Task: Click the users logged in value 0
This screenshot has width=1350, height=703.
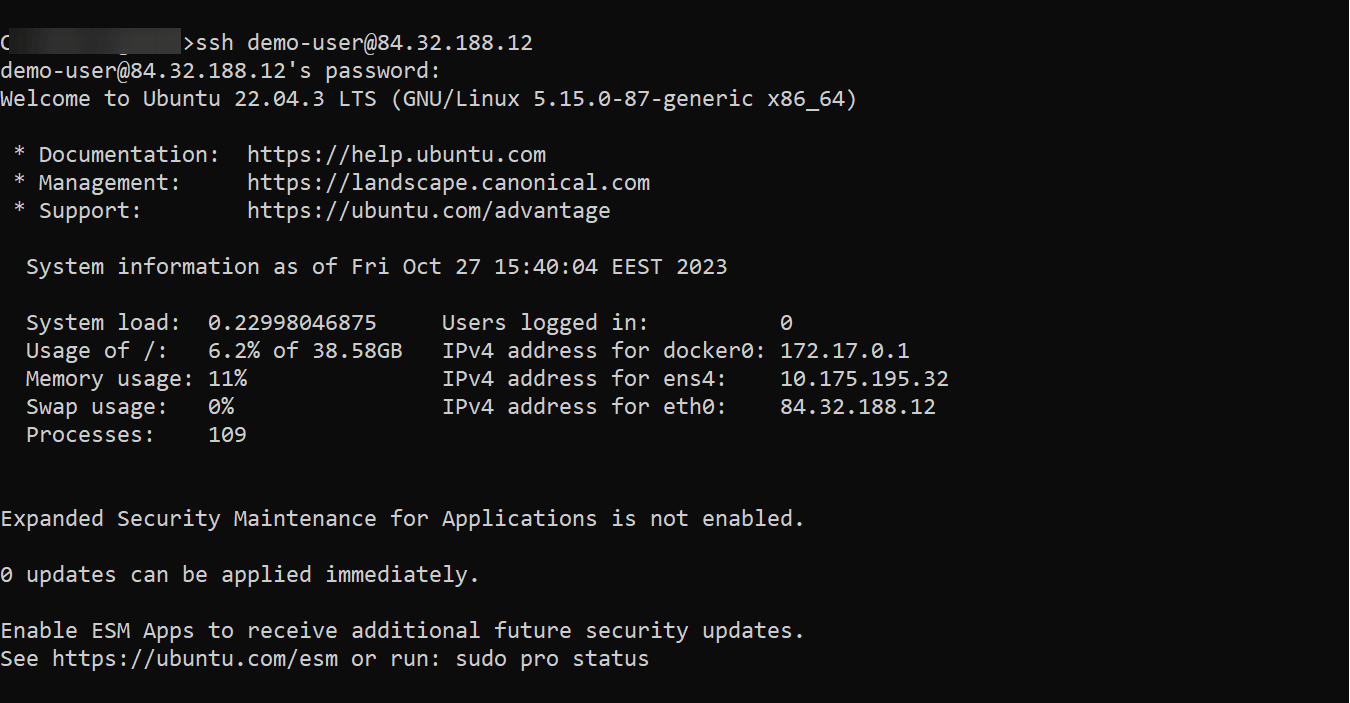Action: (786, 323)
